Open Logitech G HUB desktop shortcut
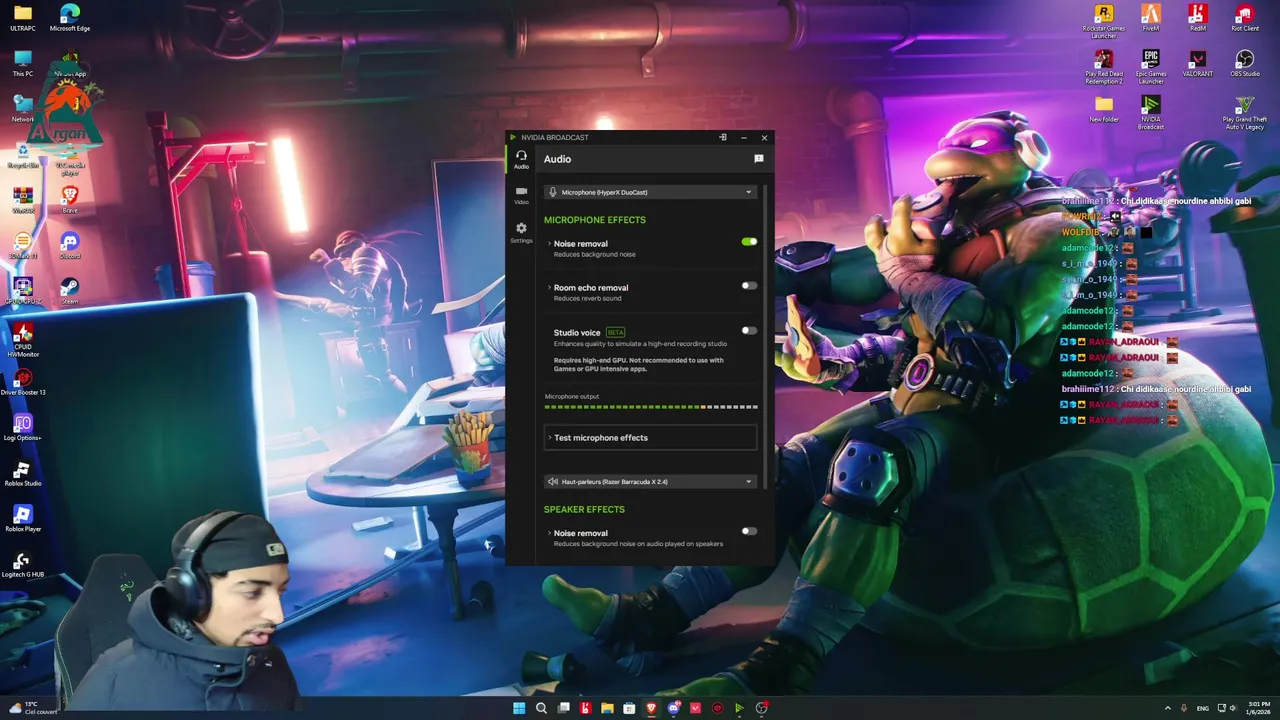 22,564
